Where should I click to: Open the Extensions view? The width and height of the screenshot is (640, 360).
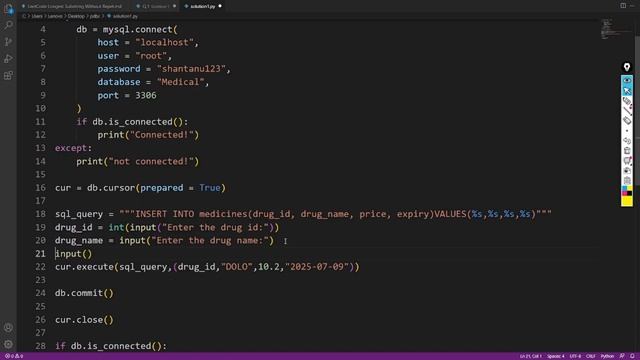tap(8, 76)
